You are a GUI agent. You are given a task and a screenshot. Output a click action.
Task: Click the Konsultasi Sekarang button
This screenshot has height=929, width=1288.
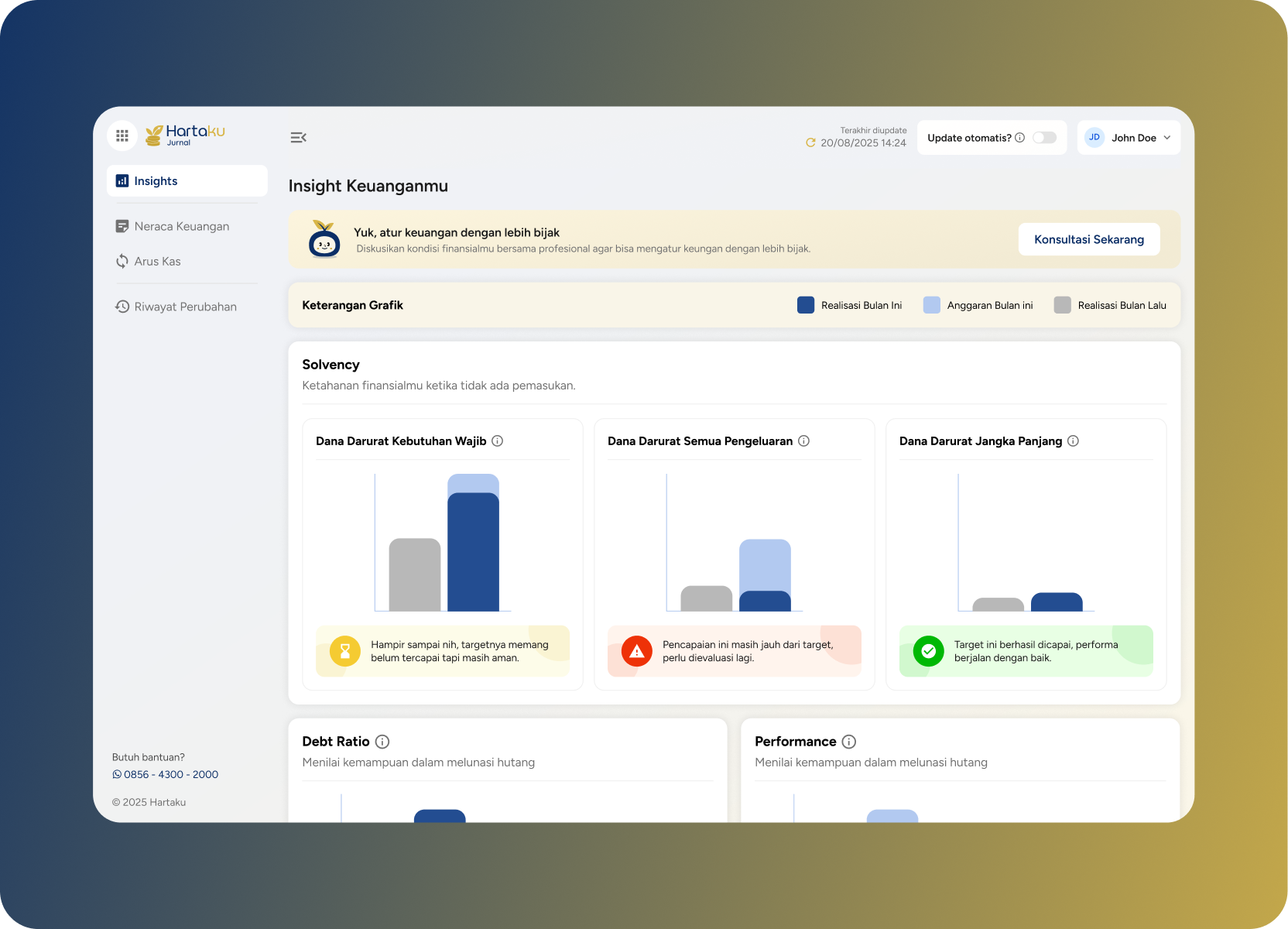click(1089, 240)
